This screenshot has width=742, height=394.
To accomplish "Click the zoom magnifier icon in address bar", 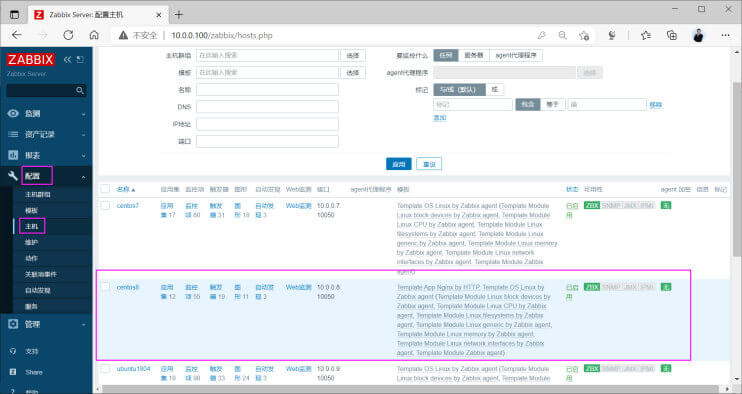I will [x=562, y=35].
